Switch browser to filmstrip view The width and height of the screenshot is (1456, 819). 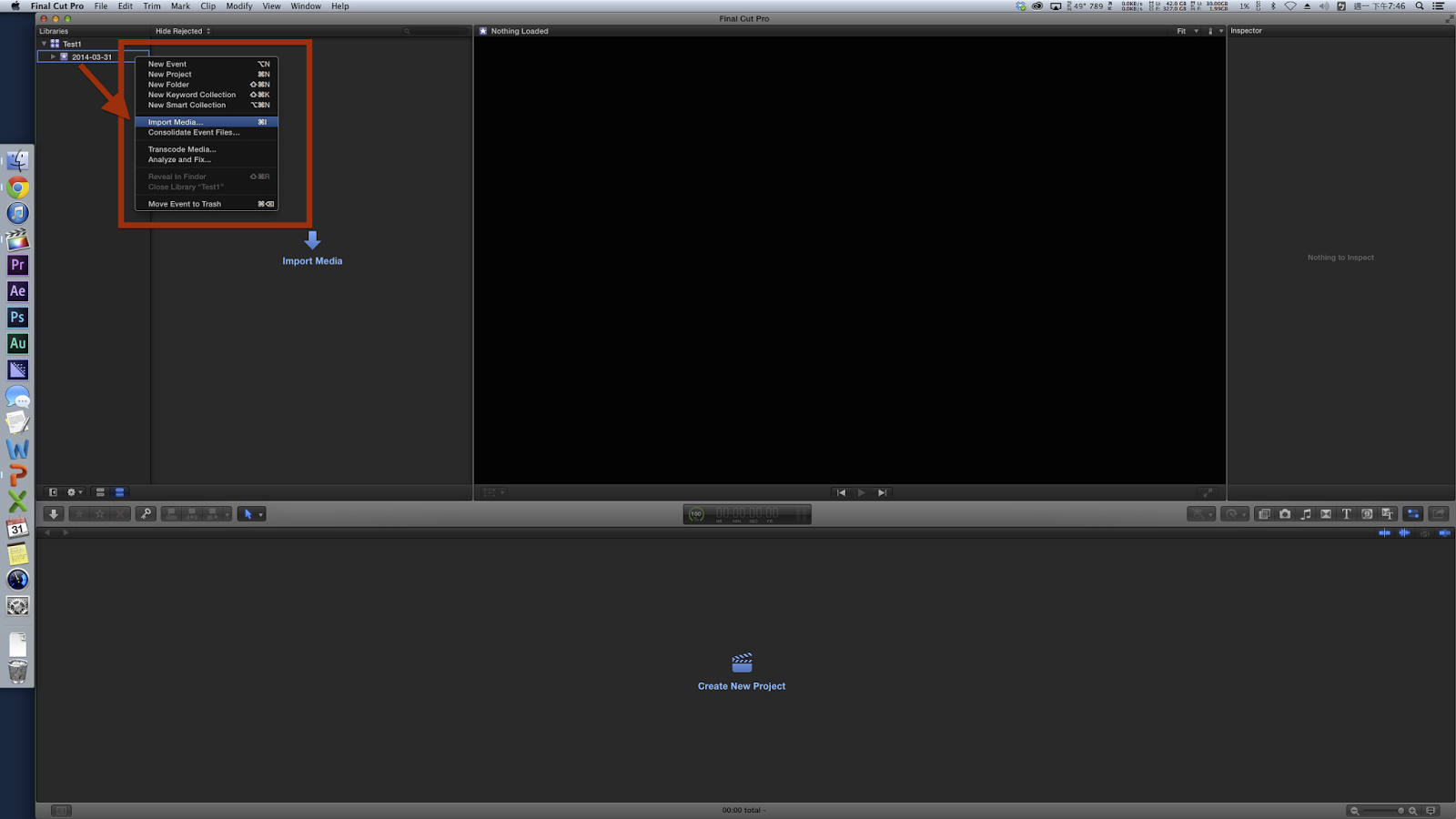100,492
